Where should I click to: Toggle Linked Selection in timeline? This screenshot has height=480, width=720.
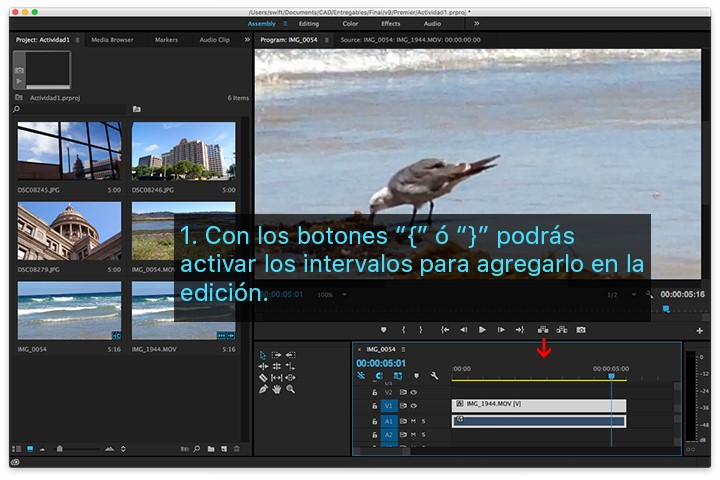coord(398,376)
